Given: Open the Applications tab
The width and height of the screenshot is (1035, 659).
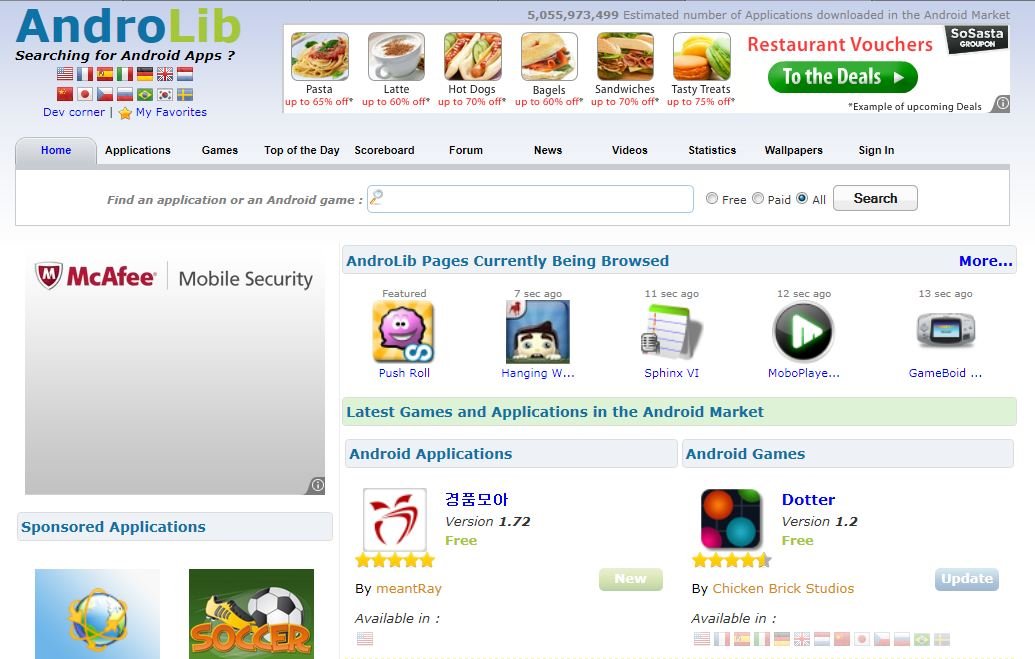Looking at the screenshot, I should tap(137, 151).
